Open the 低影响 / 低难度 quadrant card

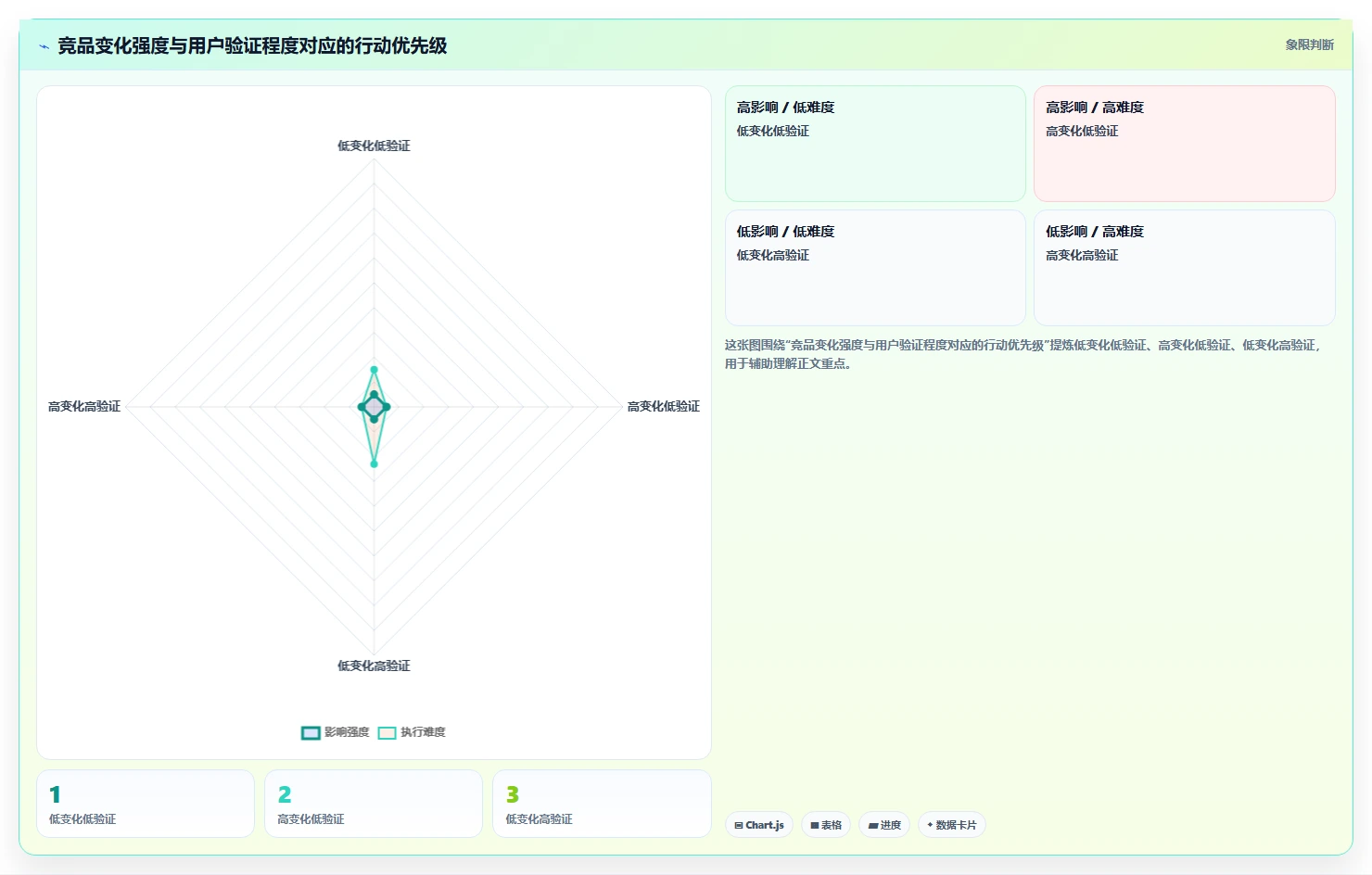875,268
